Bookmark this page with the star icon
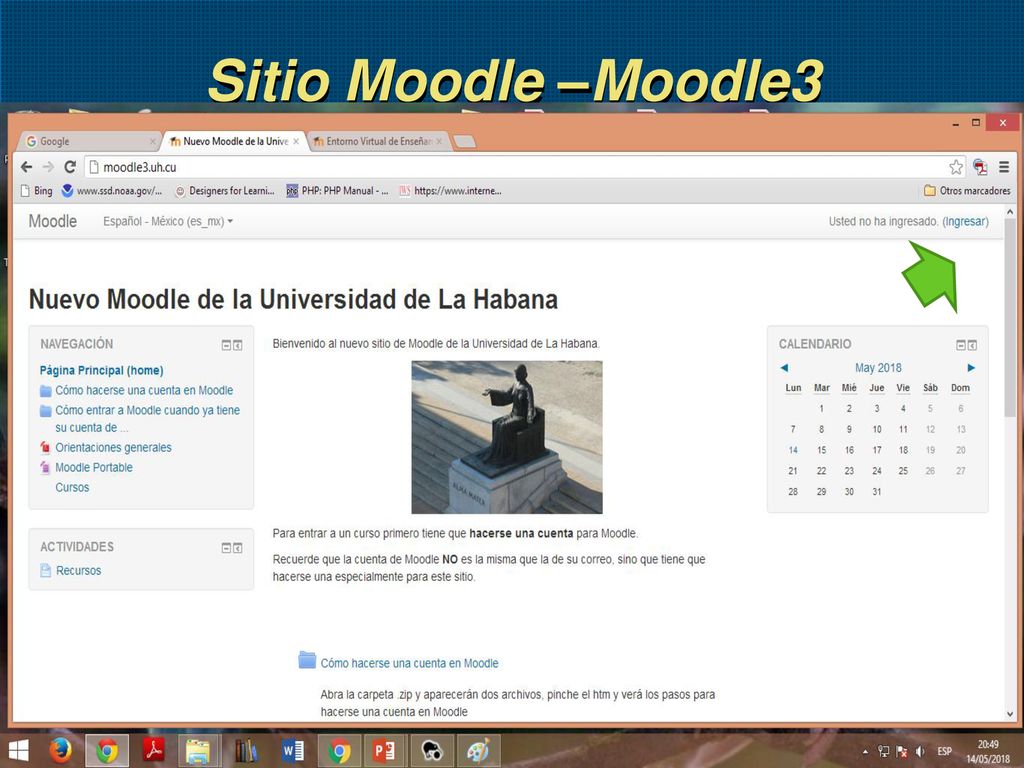The image size is (1024, 768). tap(955, 167)
